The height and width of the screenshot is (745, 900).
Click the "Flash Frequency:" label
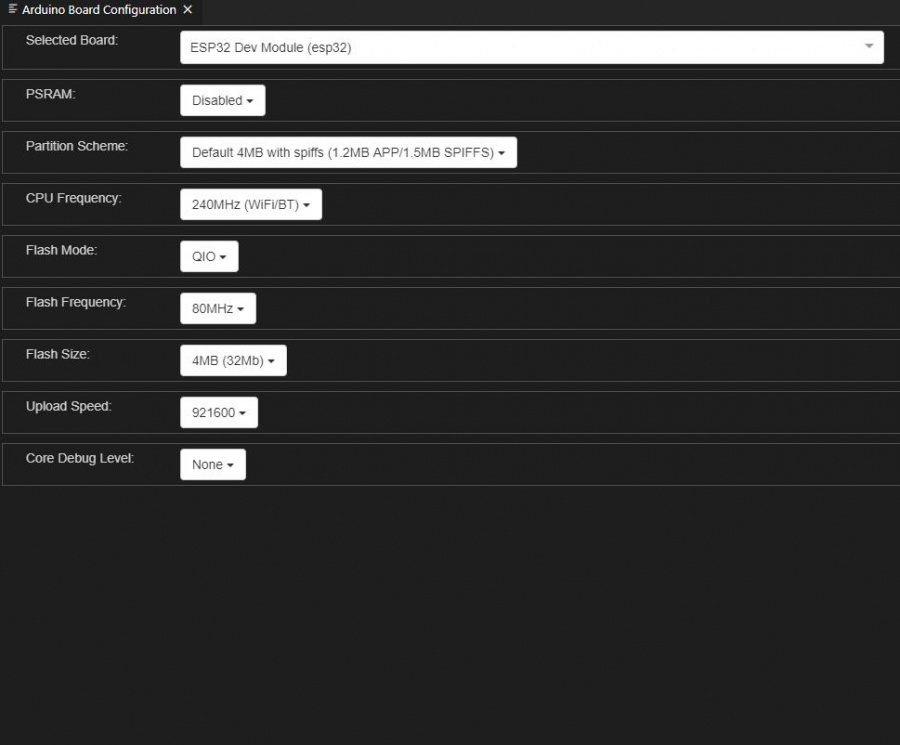coord(76,302)
